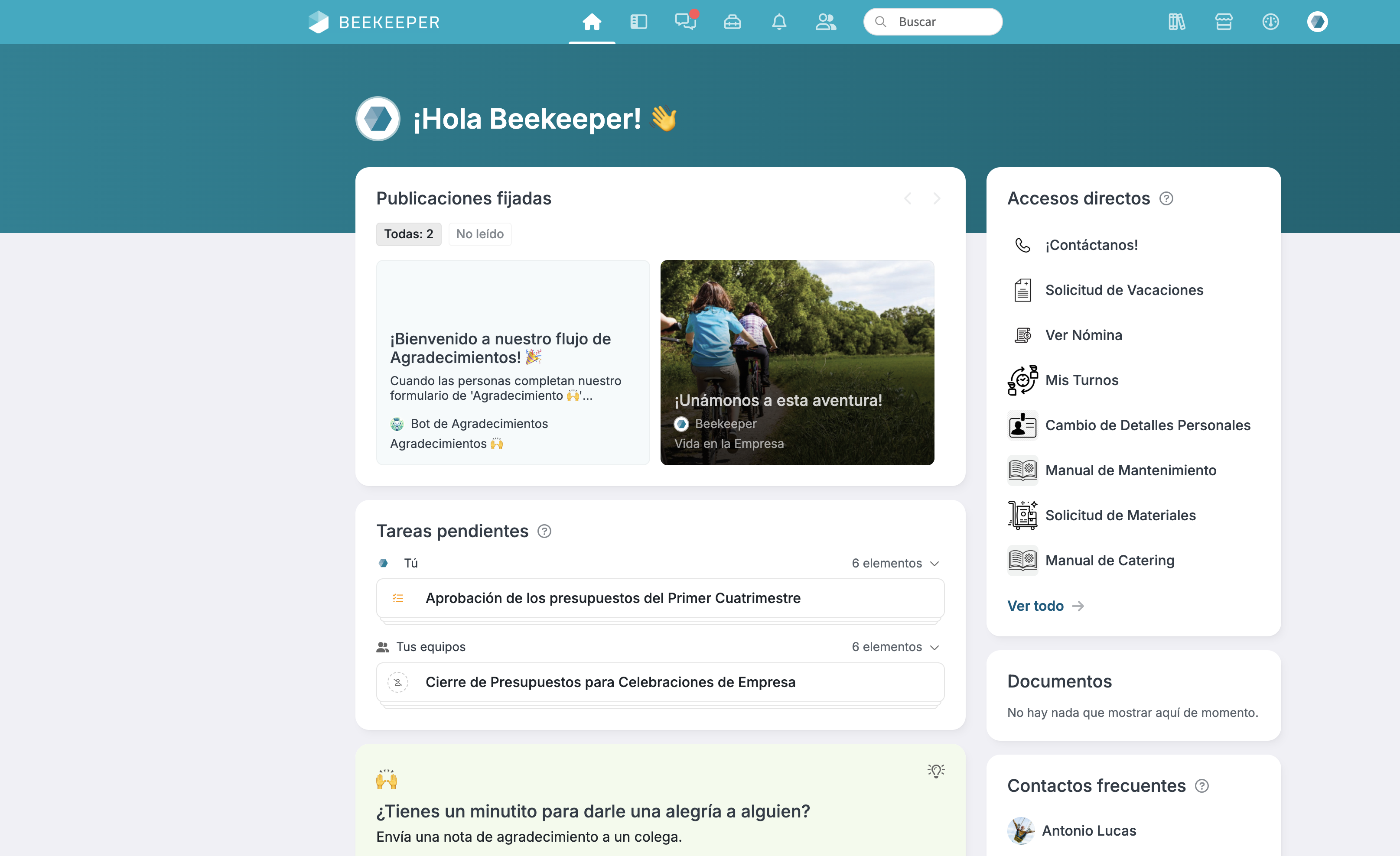The width and height of the screenshot is (1400, 856).
Task: Open the Home feed icon
Action: (592, 22)
